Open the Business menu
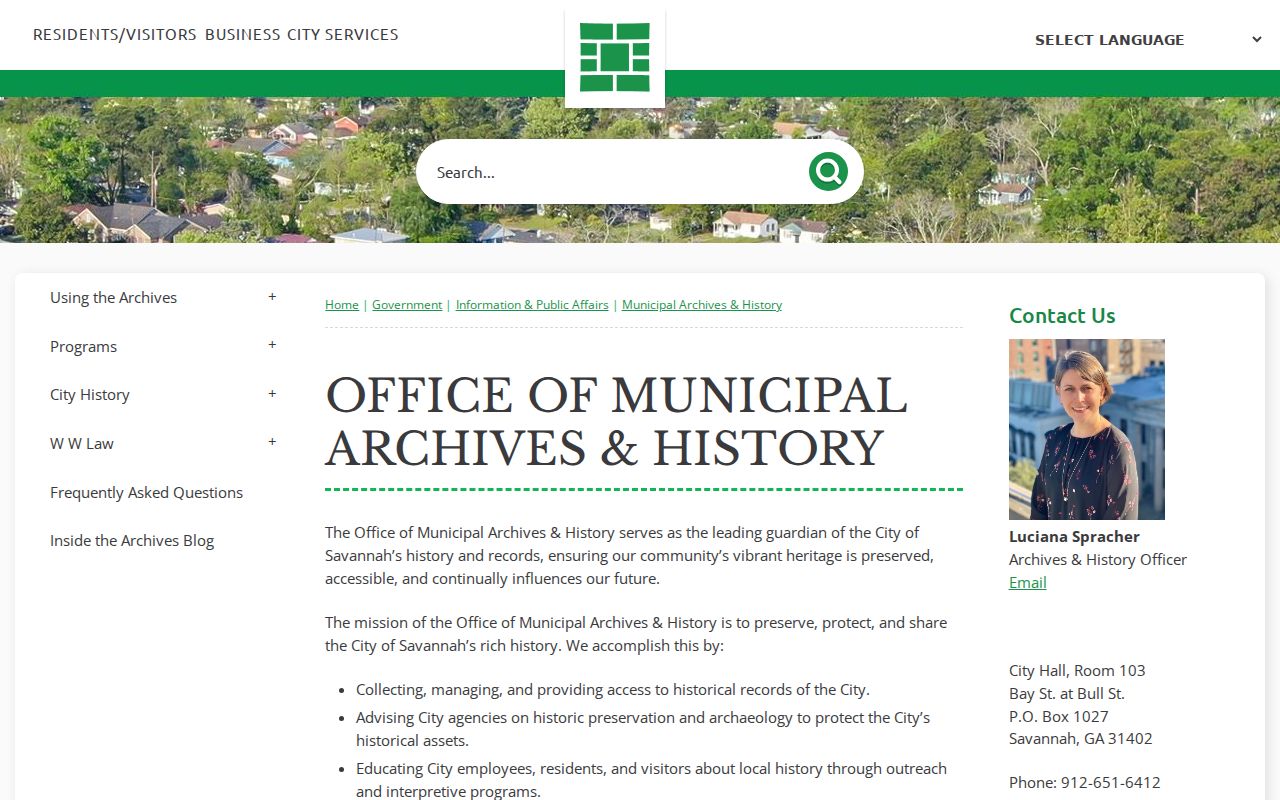The height and width of the screenshot is (800, 1280). 243,35
